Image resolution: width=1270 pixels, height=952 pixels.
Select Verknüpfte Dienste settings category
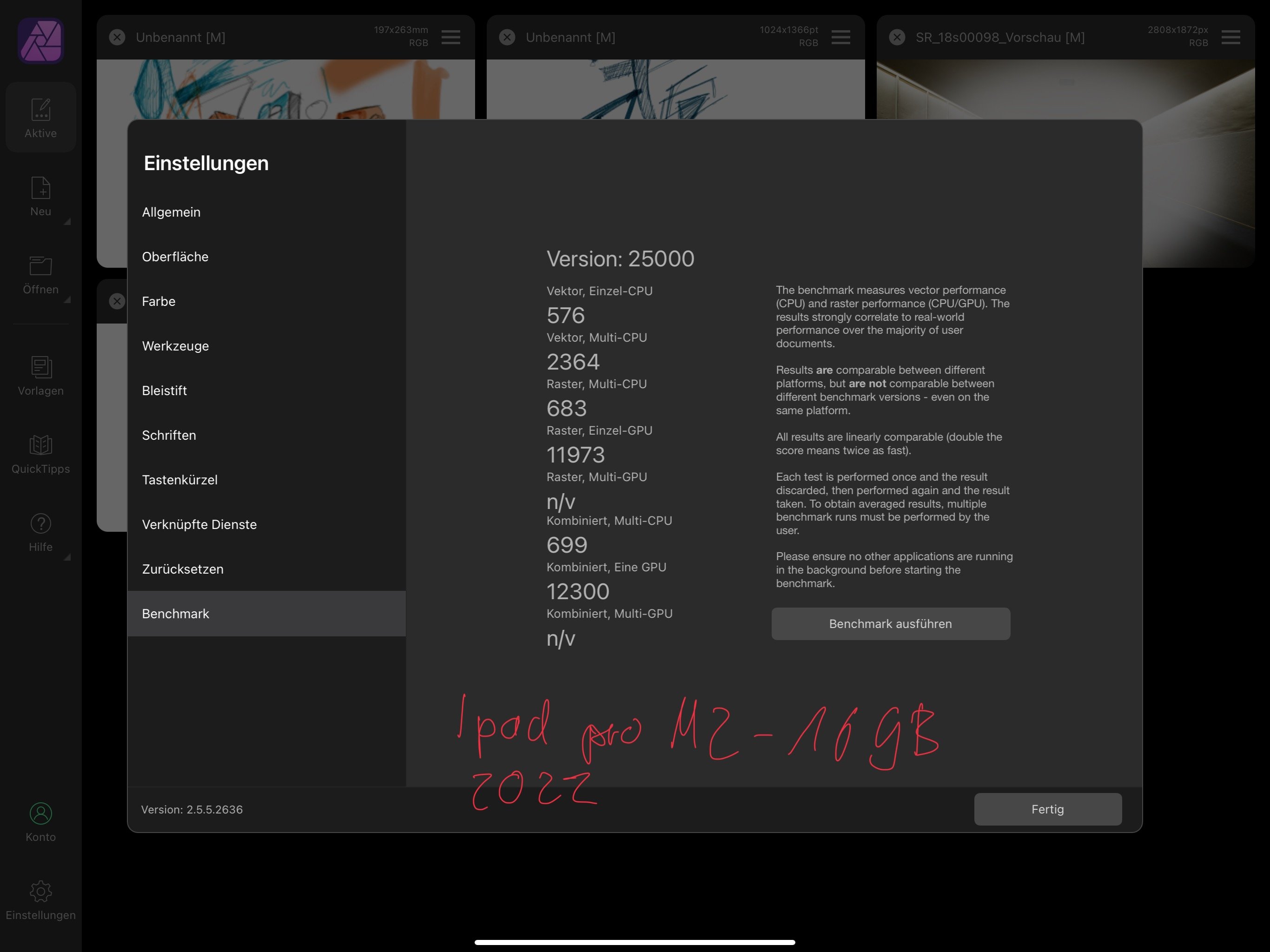[266, 524]
